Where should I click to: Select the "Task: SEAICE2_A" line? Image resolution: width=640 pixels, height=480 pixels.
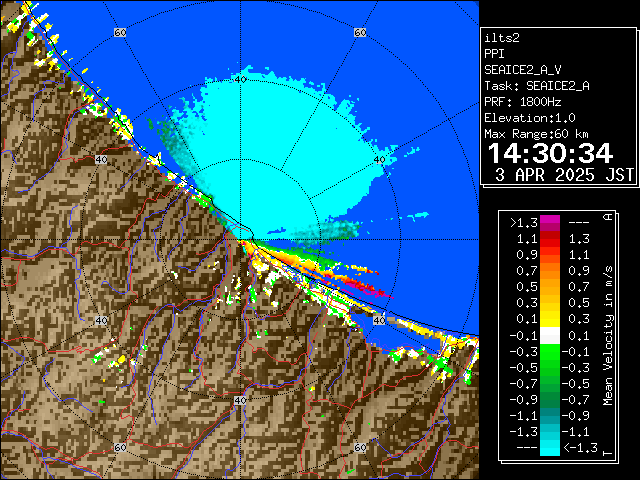click(537, 86)
